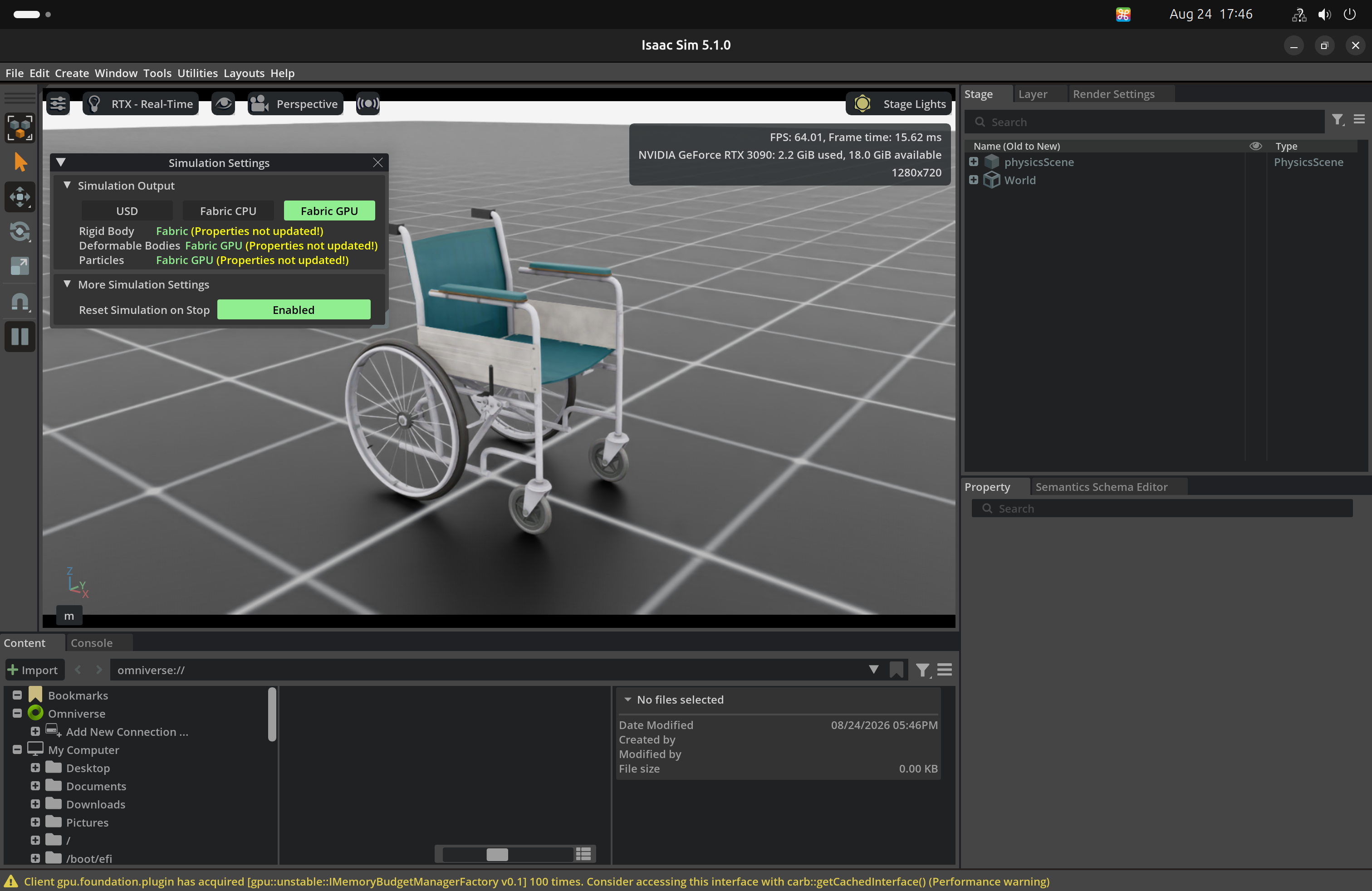Expand the Downloads folder
Viewport: 1372px width, 891px height.
point(35,804)
